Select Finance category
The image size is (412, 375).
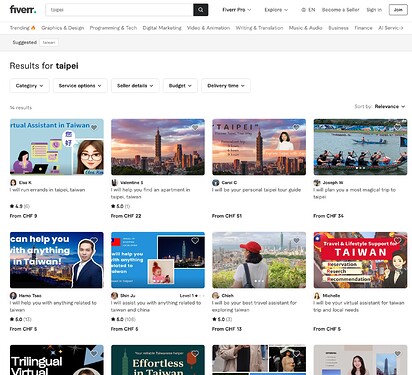[x=363, y=28]
